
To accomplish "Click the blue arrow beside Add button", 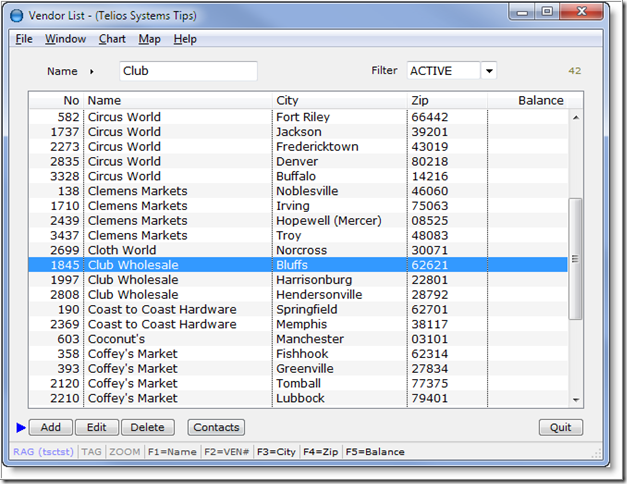I will 21,428.
